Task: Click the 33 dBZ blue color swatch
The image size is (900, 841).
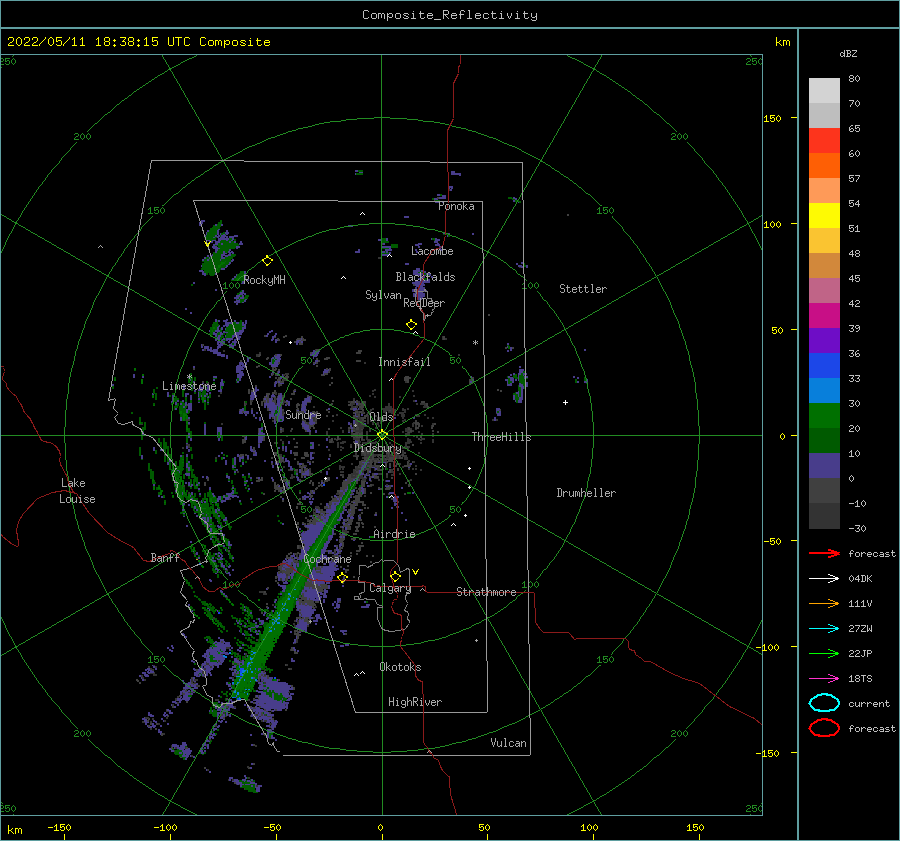Action: pyautogui.click(x=824, y=366)
